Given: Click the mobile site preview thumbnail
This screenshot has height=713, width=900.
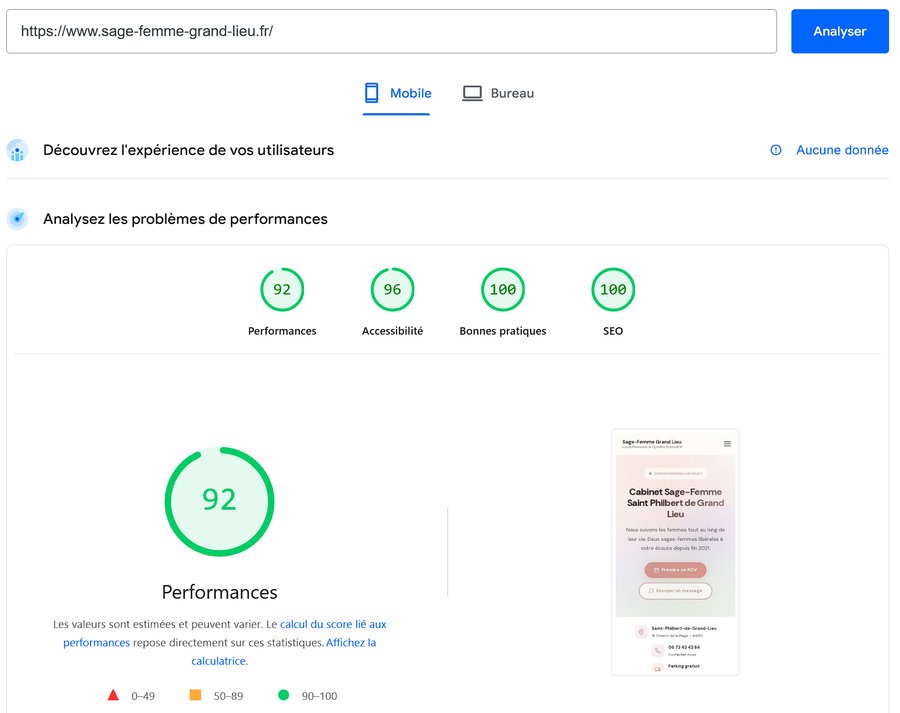Looking at the screenshot, I should [x=675, y=551].
